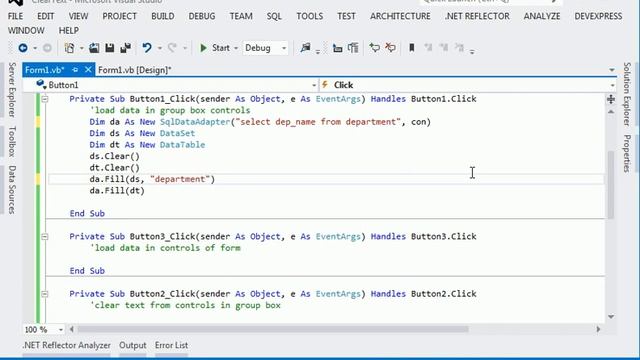Screen dimensions: 640x360
Task: Click the Save All icon
Action: pos(126,48)
